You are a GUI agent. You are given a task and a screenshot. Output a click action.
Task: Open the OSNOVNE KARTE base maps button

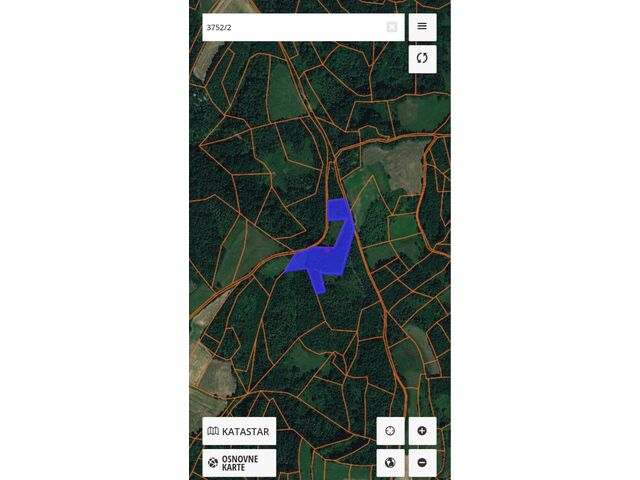[x=239, y=463]
